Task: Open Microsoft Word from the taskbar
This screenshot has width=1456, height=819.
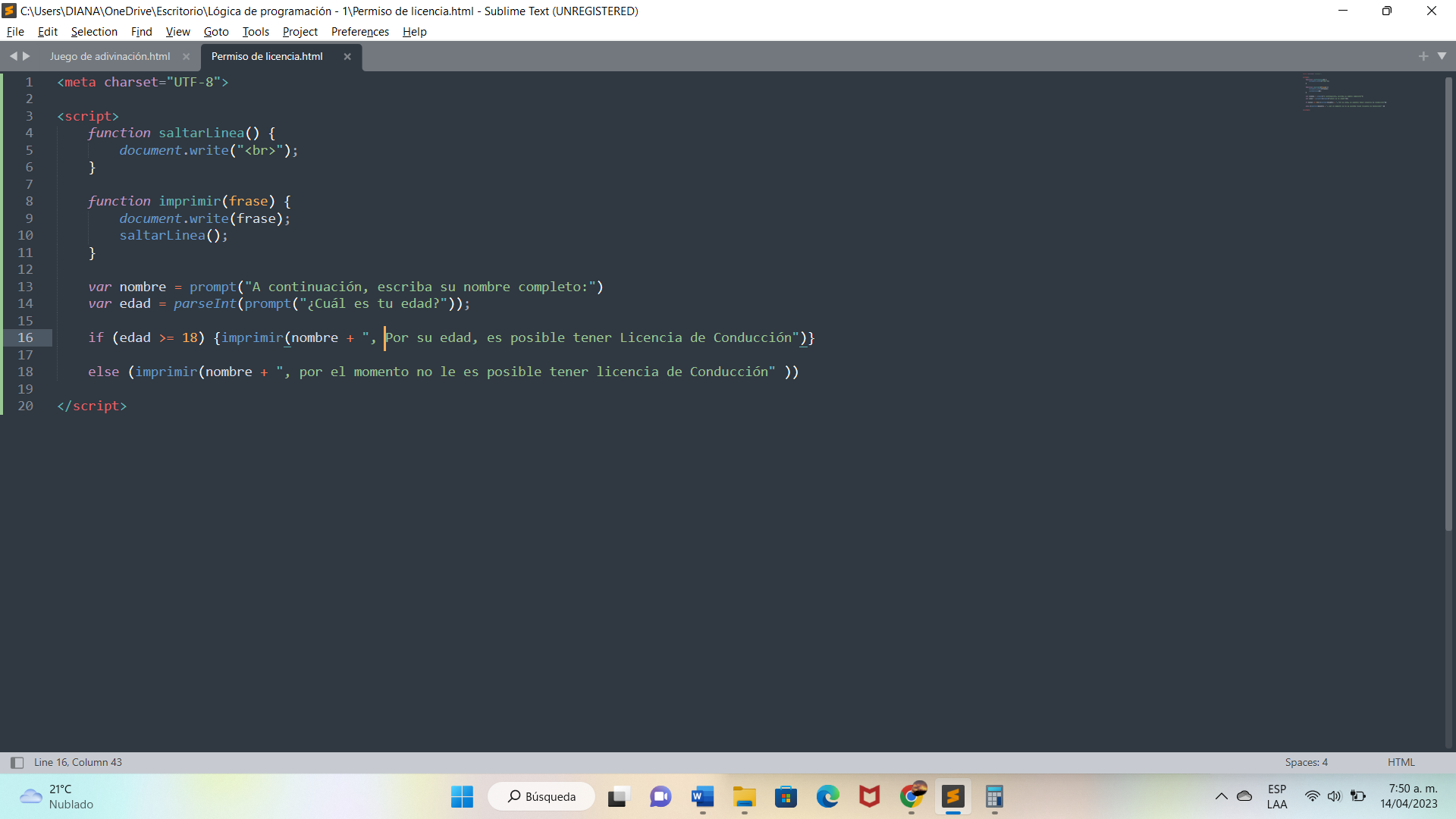Action: 702,797
